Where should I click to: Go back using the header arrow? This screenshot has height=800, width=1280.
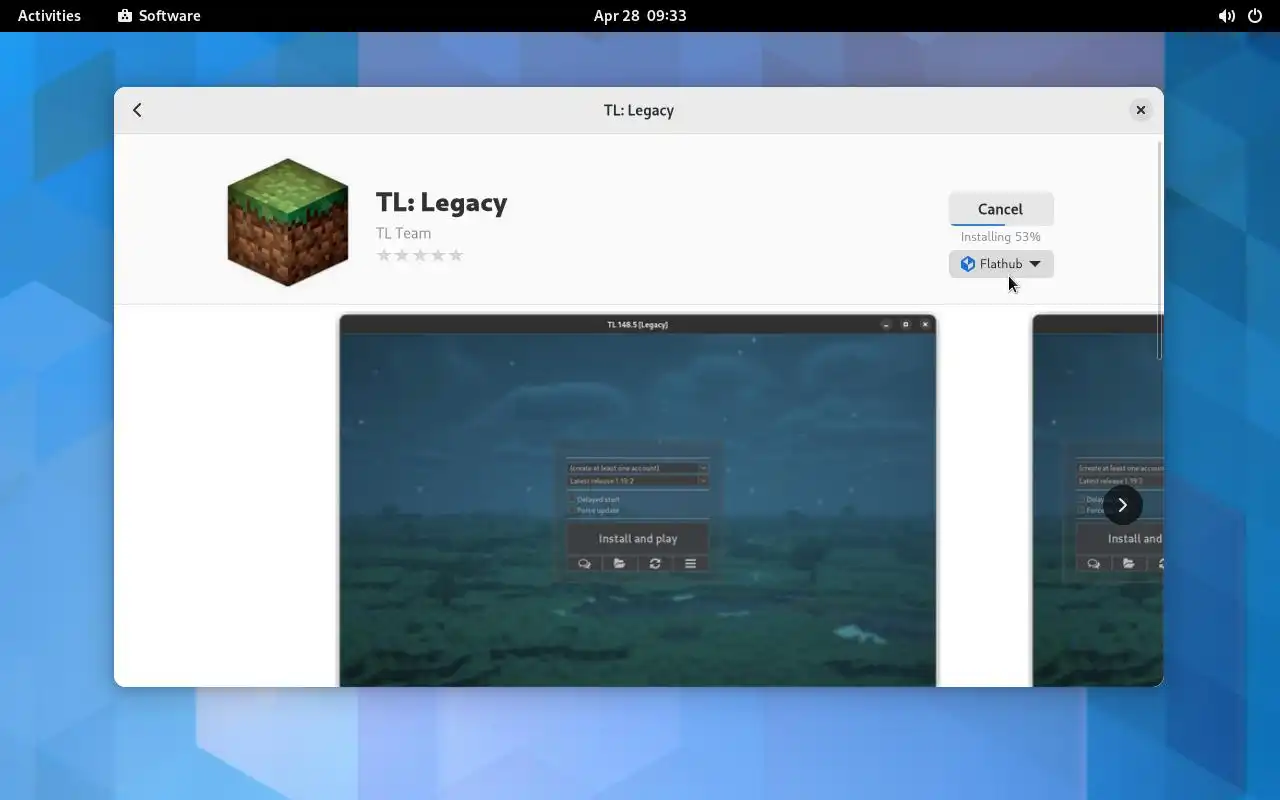pyautogui.click(x=137, y=110)
